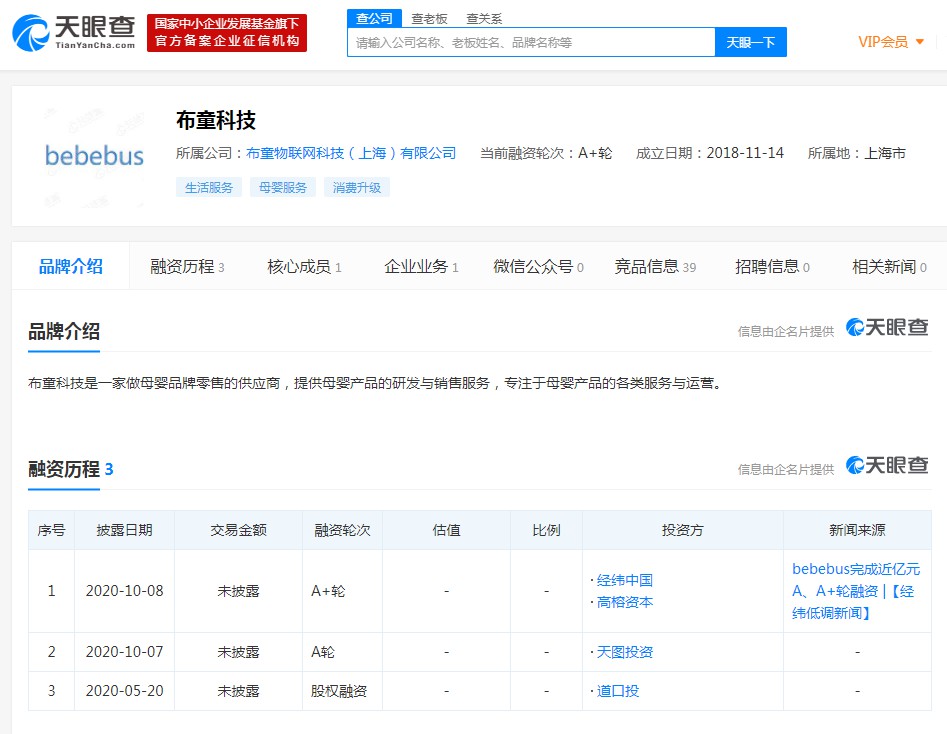The image size is (947, 734).
Task: Click the date cell 2020-05-20
Action: pyautogui.click(x=124, y=691)
